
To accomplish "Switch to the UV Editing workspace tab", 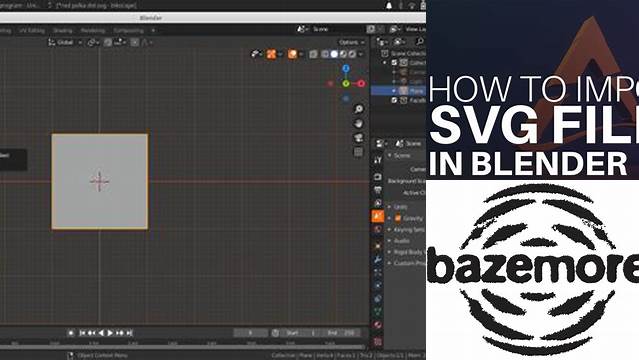I will click(32, 31).
